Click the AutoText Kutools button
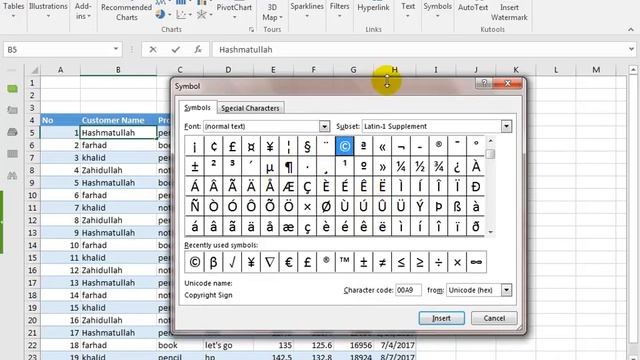The height and width of the screenshot is (360, 640). [x=473, y=7]
